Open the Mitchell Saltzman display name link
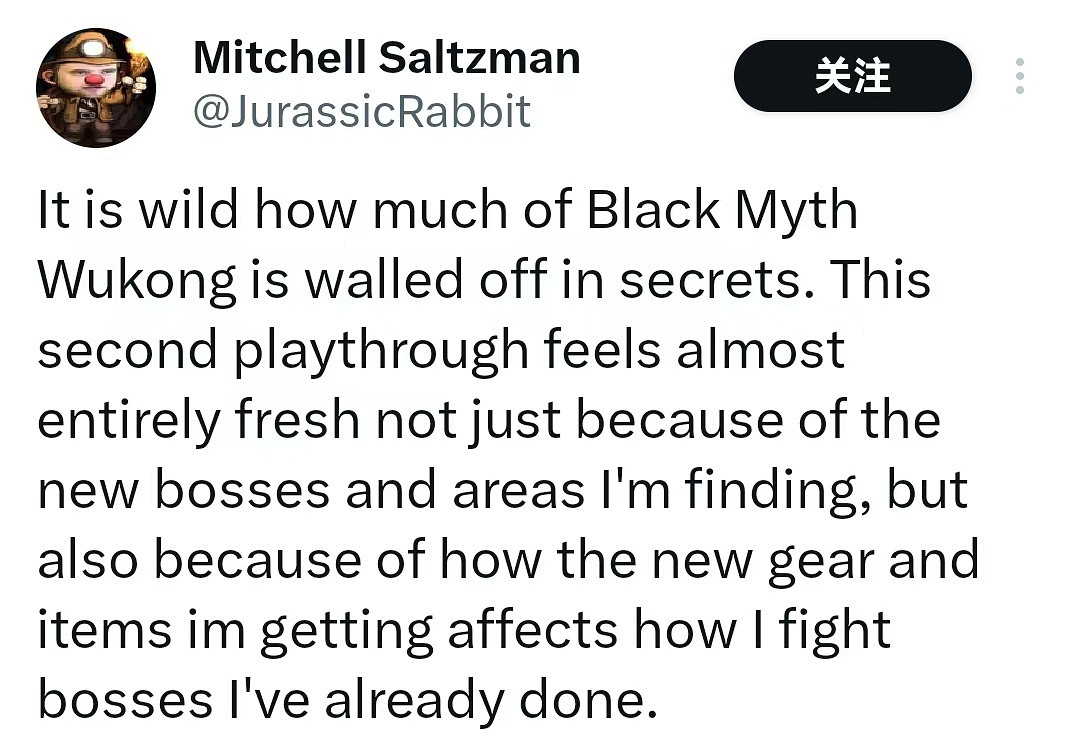The width and height of the screenshot is (1080, 742). pyautogui.click(x=386, y=57)
